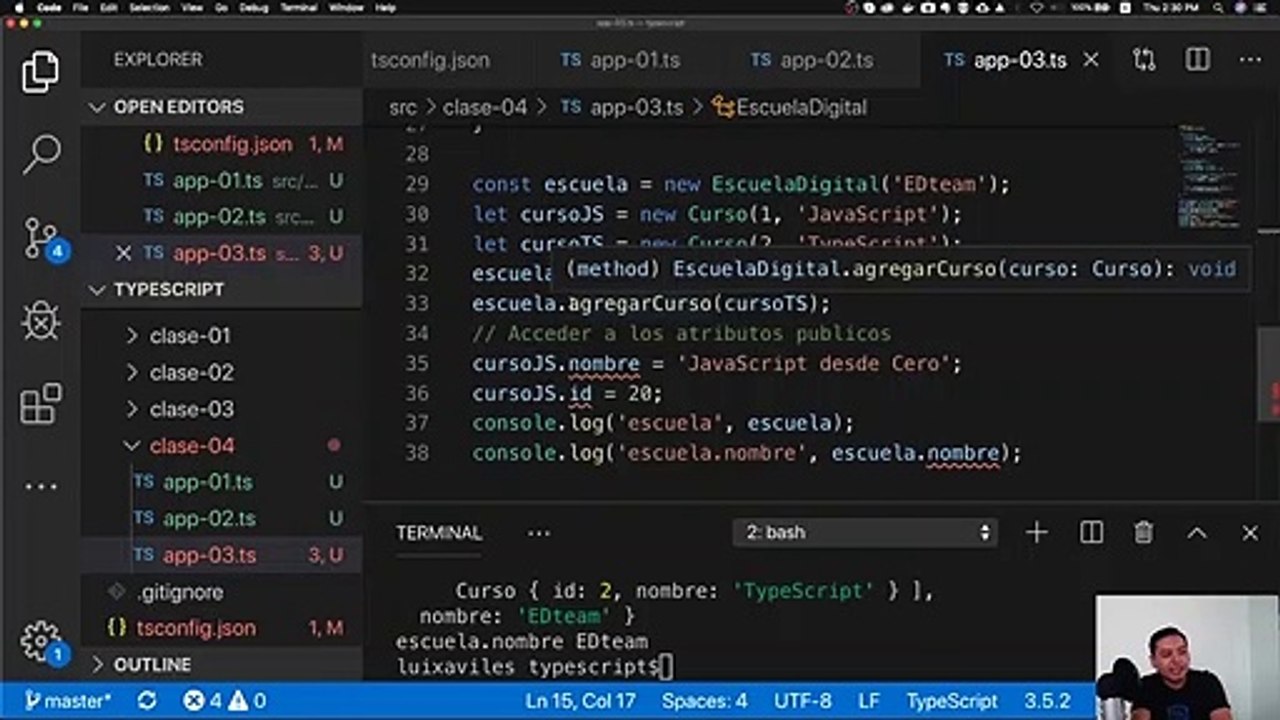Click the Open Changes compare icon
The height and width of the screenshot is (720, 1280).
point(1144,60)
